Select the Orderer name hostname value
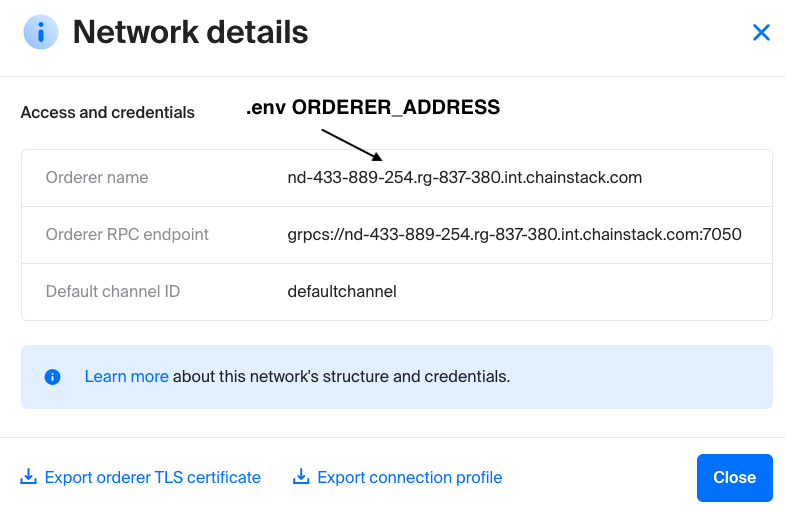Viewport: 785px width, 511px height. pyautogui.click(x=464, y=178)
